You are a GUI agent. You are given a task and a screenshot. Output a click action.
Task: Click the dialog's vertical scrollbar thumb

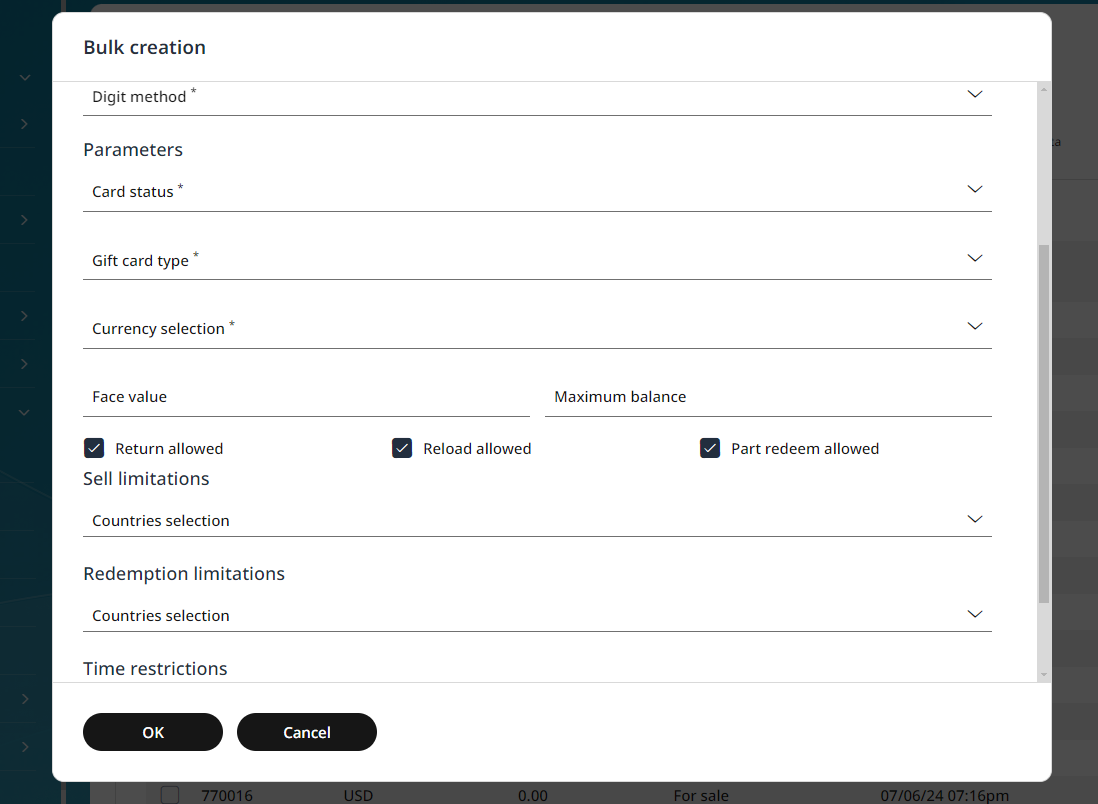pos(1043,424)
